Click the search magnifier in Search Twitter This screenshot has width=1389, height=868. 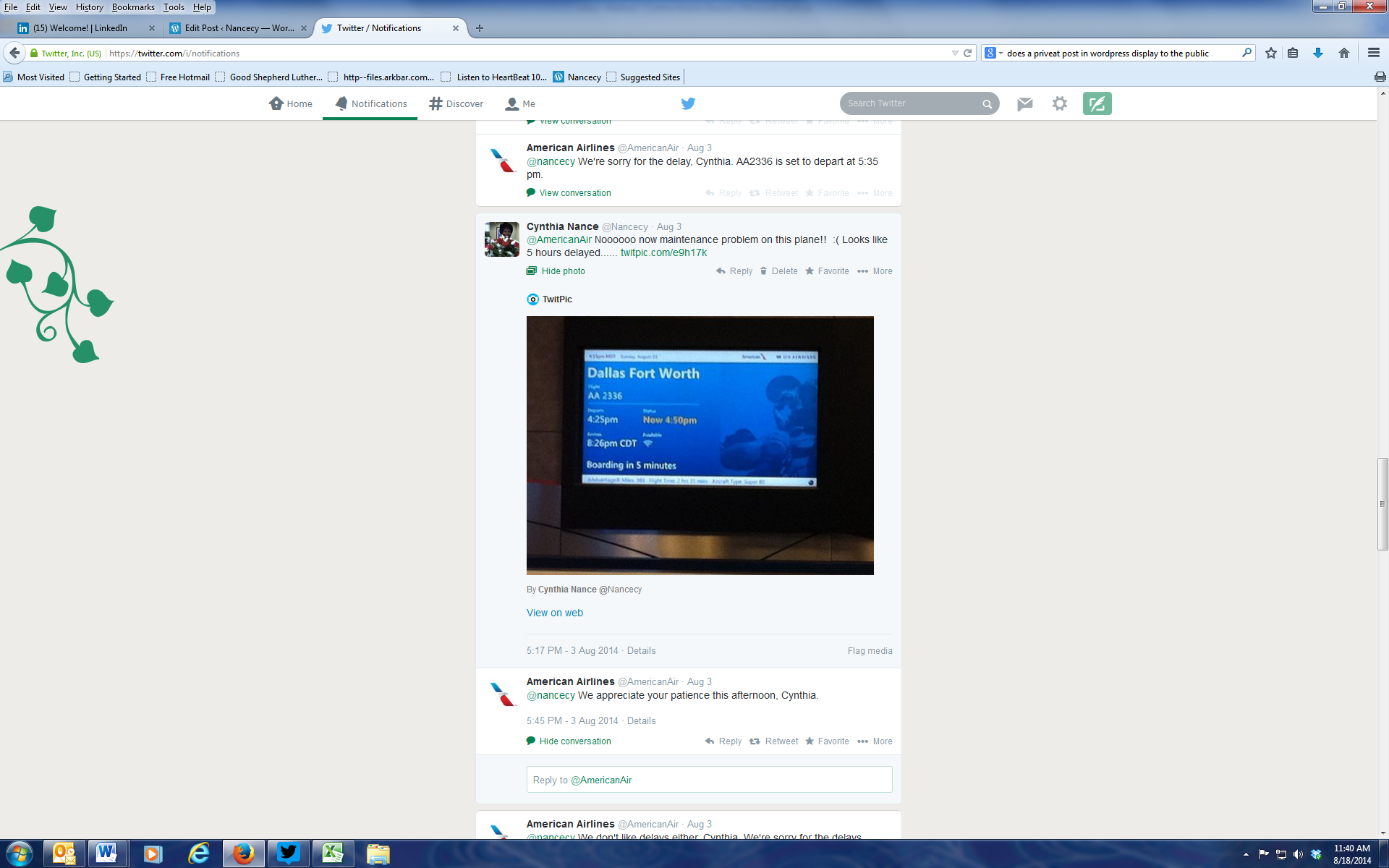[x=987, y=104]
